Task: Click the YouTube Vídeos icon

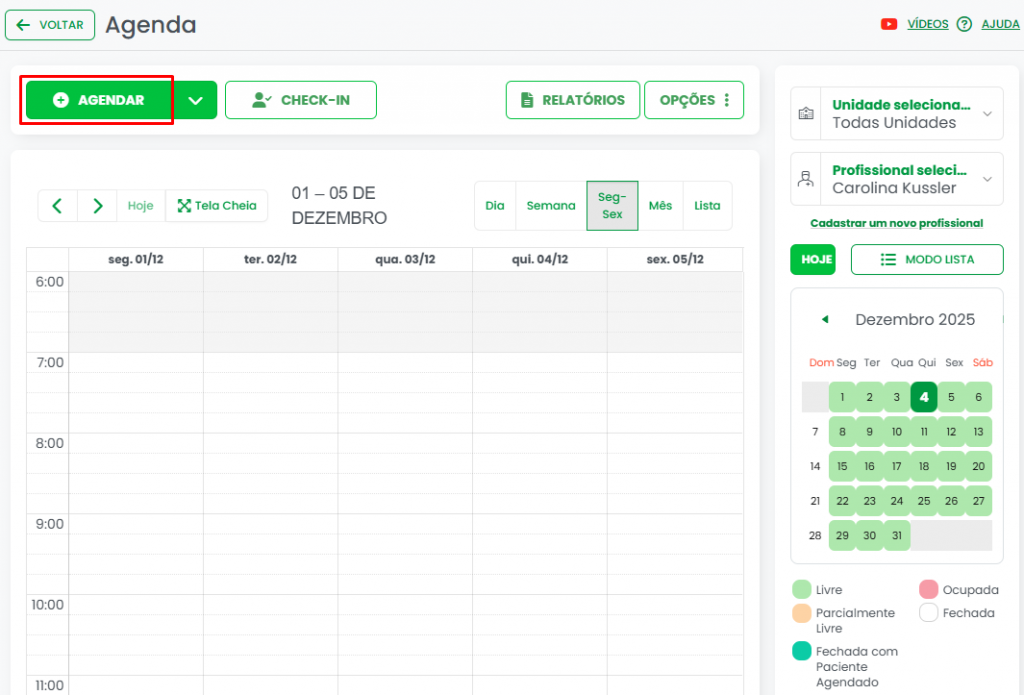Action: click(x=888, y=24)
